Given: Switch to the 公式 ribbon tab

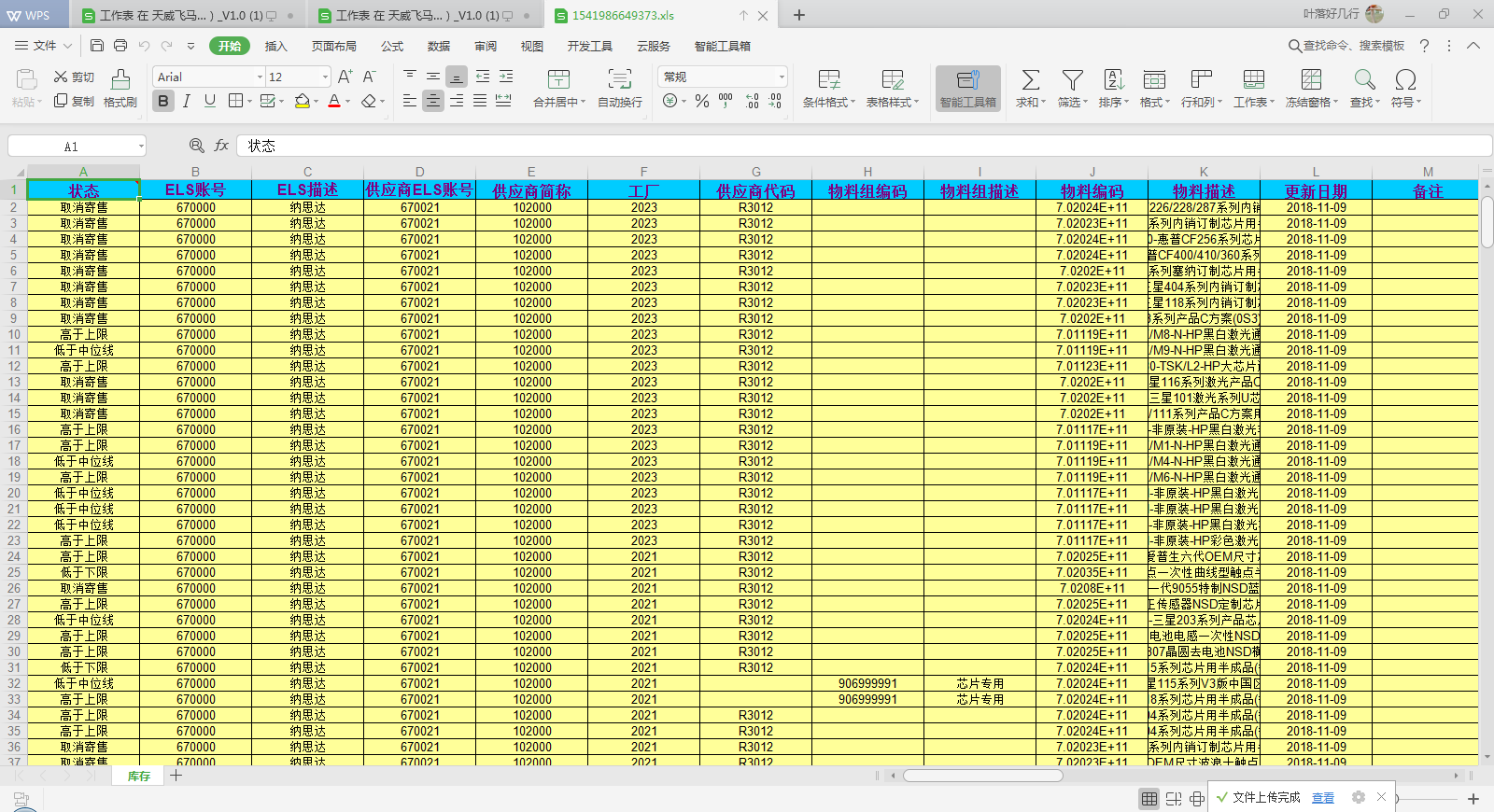Looking at the screenshot, I should 392,46.
